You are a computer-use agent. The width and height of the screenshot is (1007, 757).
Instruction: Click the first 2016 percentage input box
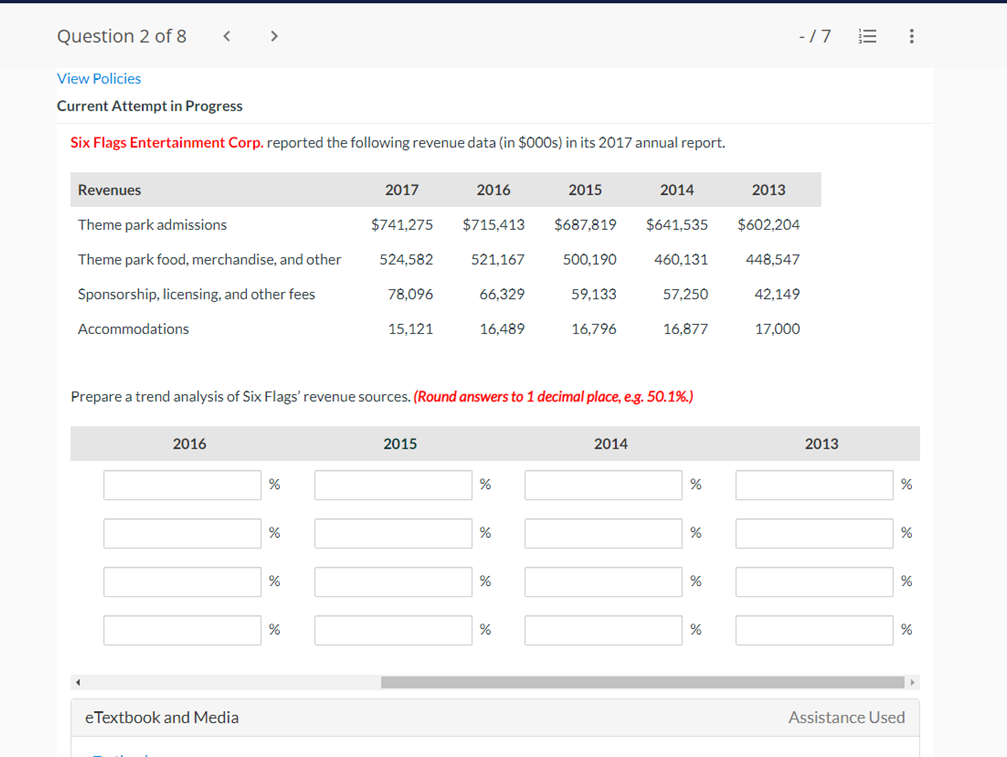click(x=182, y=484)
